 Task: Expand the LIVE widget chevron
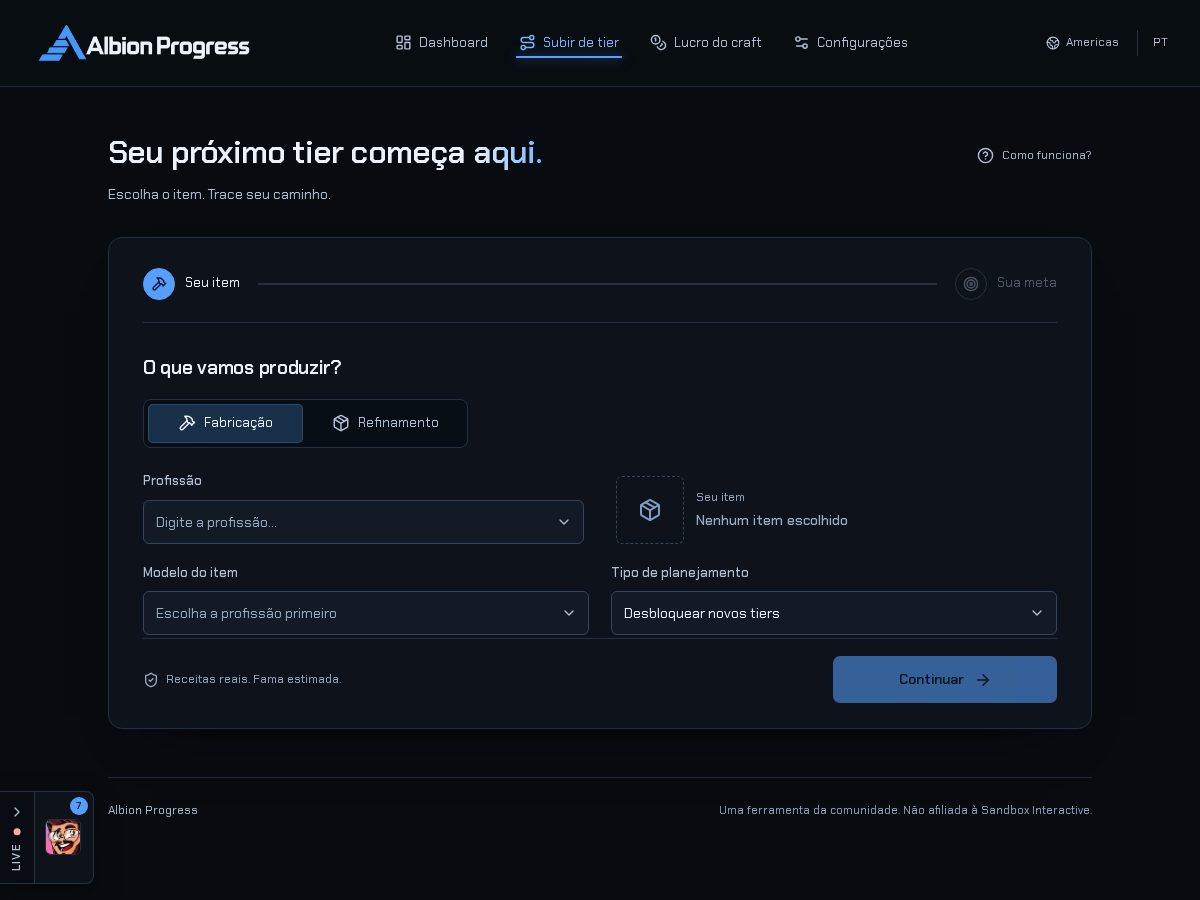tap(17, 812)
